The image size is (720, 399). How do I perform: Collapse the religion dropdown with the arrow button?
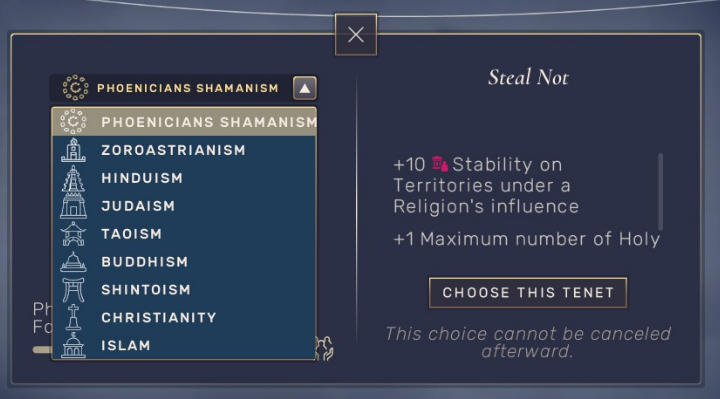pyautogui.click(x=305, y=88)
